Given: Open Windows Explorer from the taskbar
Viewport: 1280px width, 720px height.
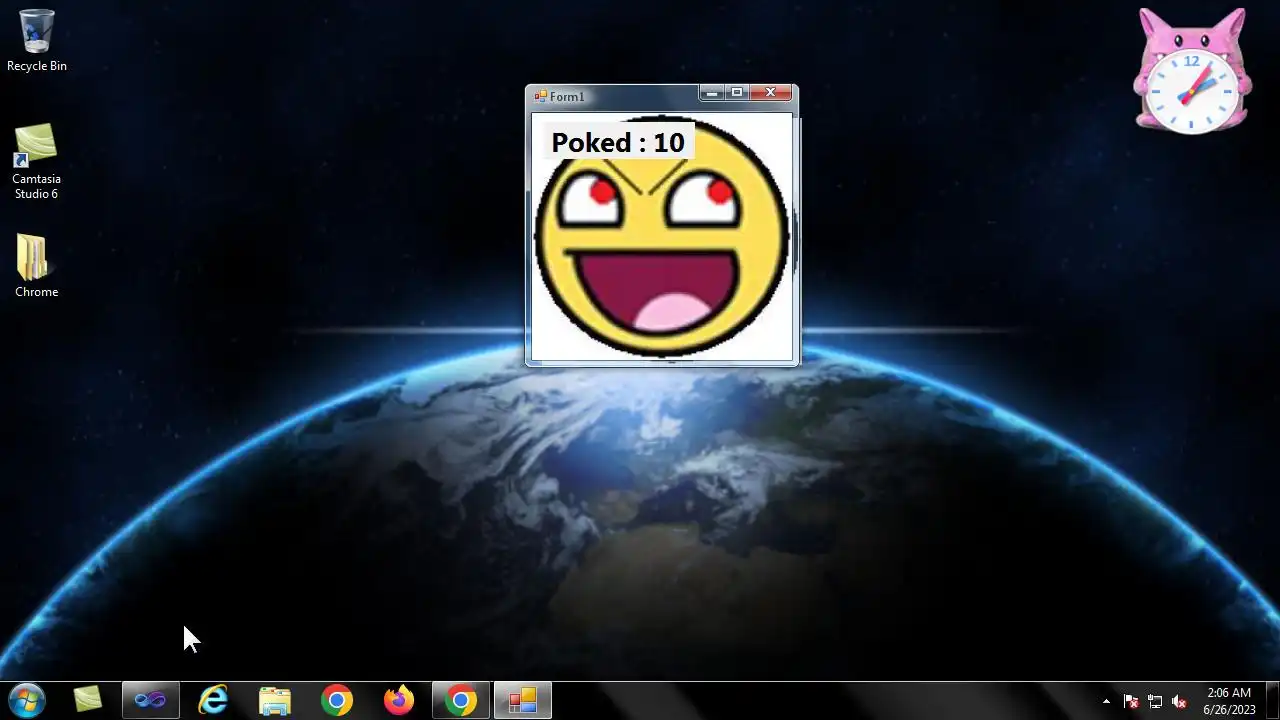Looking at the screenshot, I should point(275,700).
